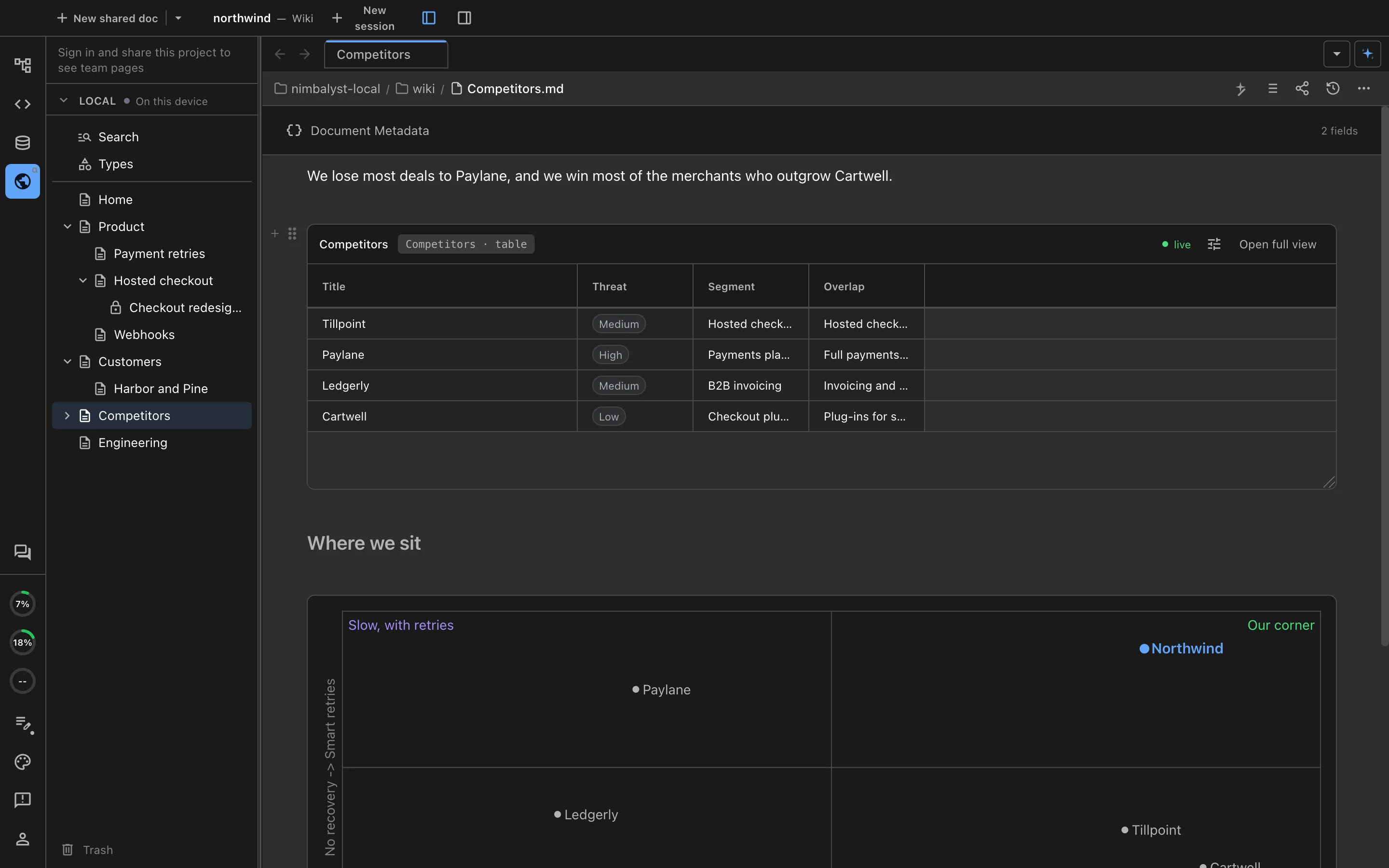The width and height of the screenshot is (1389, 868).
Task: Click the B2B invoicing segment cell
Action: [751, 386]
